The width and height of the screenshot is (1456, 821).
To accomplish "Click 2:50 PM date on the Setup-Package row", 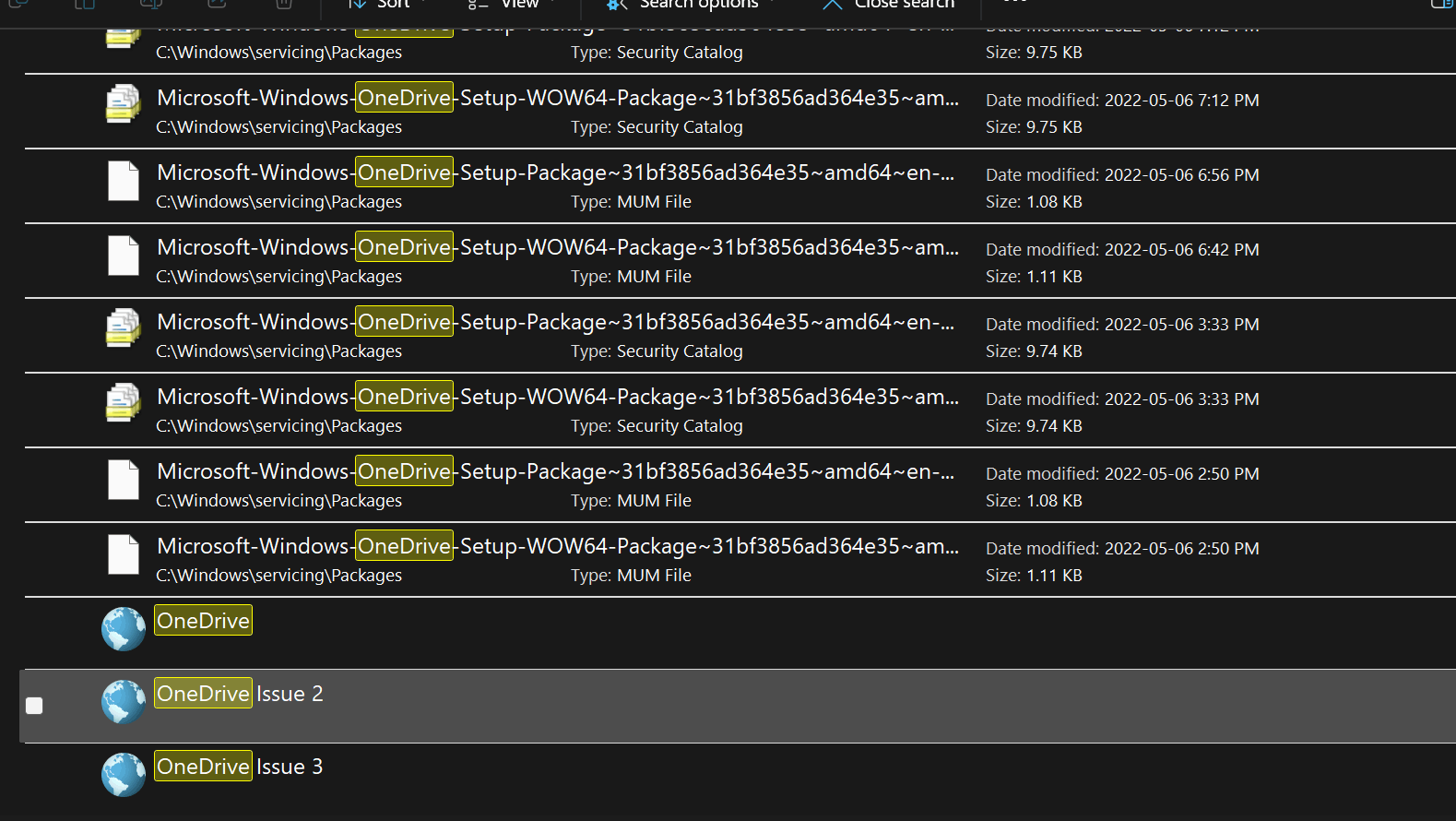I will (x=1122, y=473).
